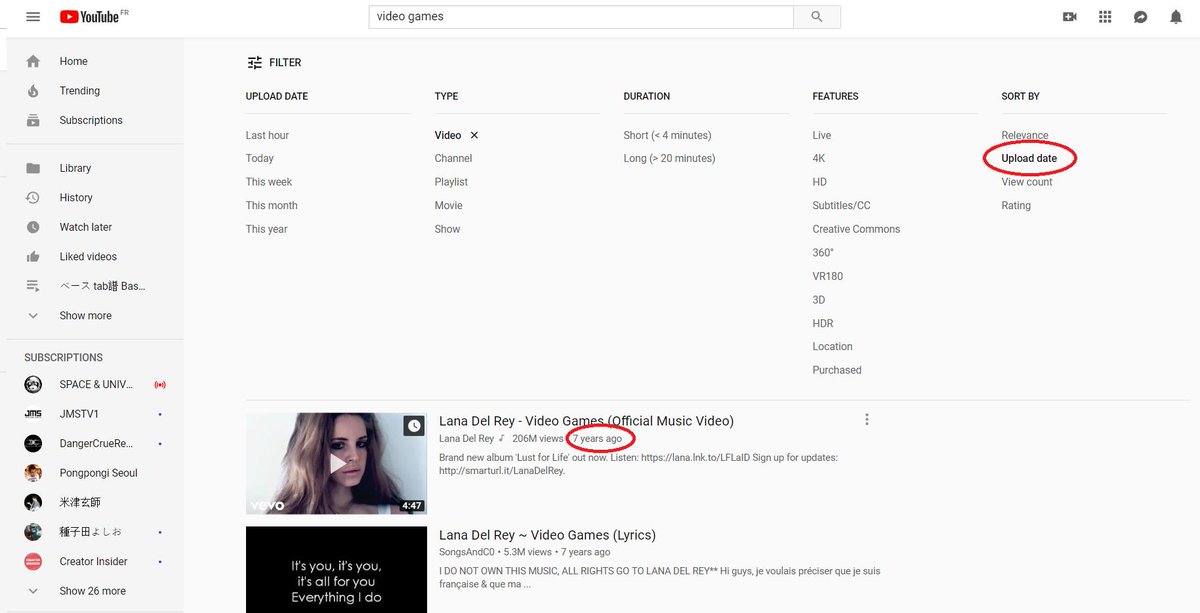This screenshot has height=613, width=1200.
Task: Click Watch later clock on Lana Del Rey thumbnail
Action: click(414, 426)
